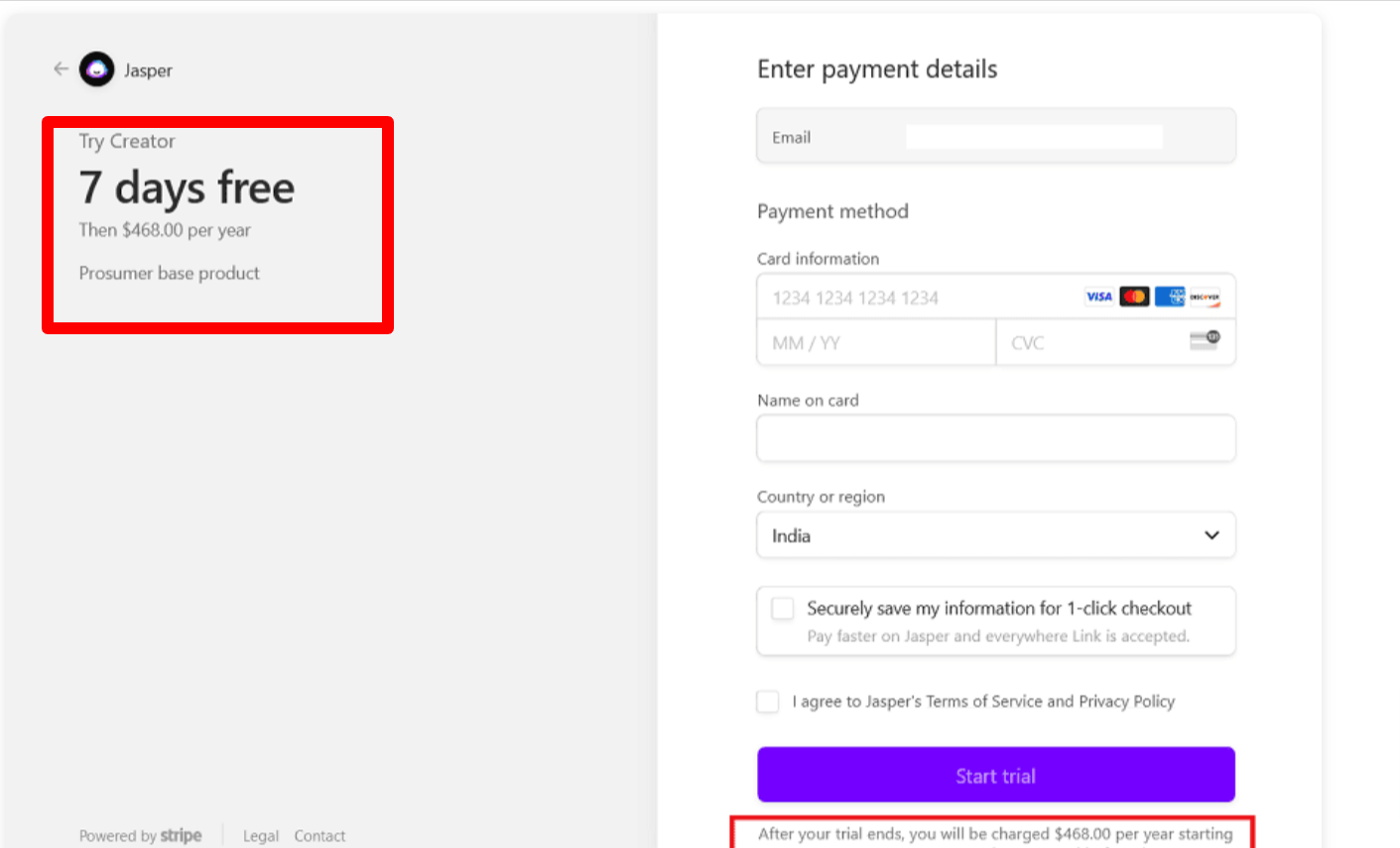Click the back arrow next to Jasper
This screenshot has width=1400, height=848.
[x=61, y=69]
